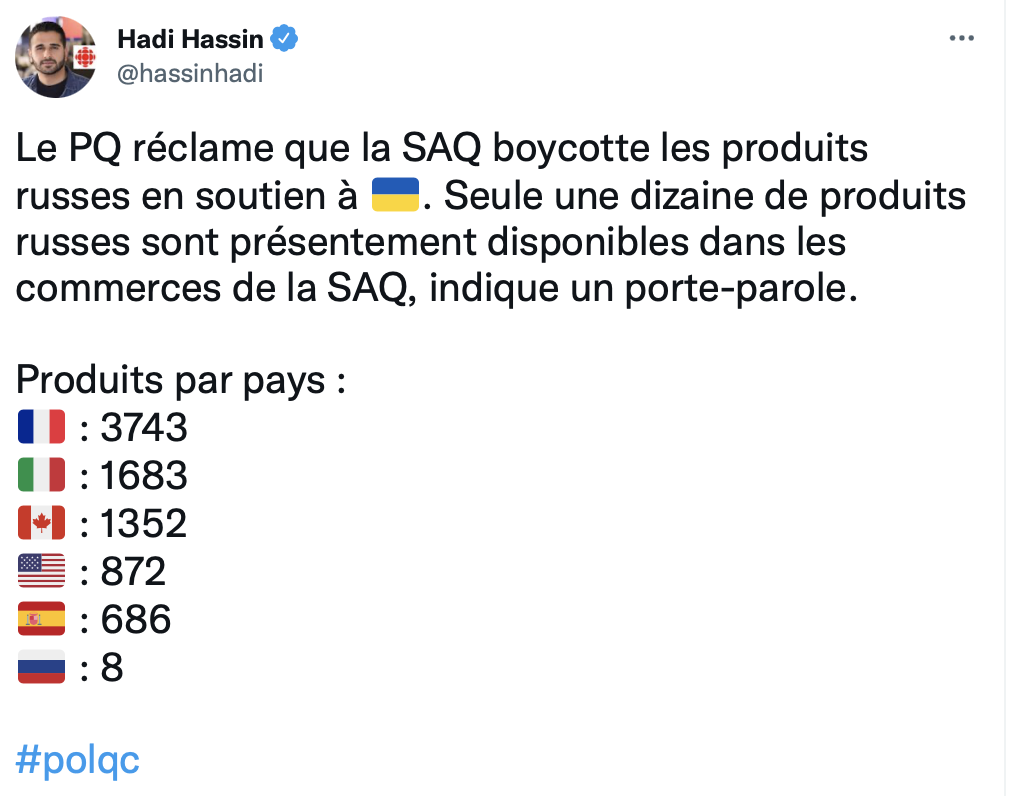Click the Canada flag emoji
Viewport: 1010px width, 796px height.
pyautogui.click(x=41, y=522)
